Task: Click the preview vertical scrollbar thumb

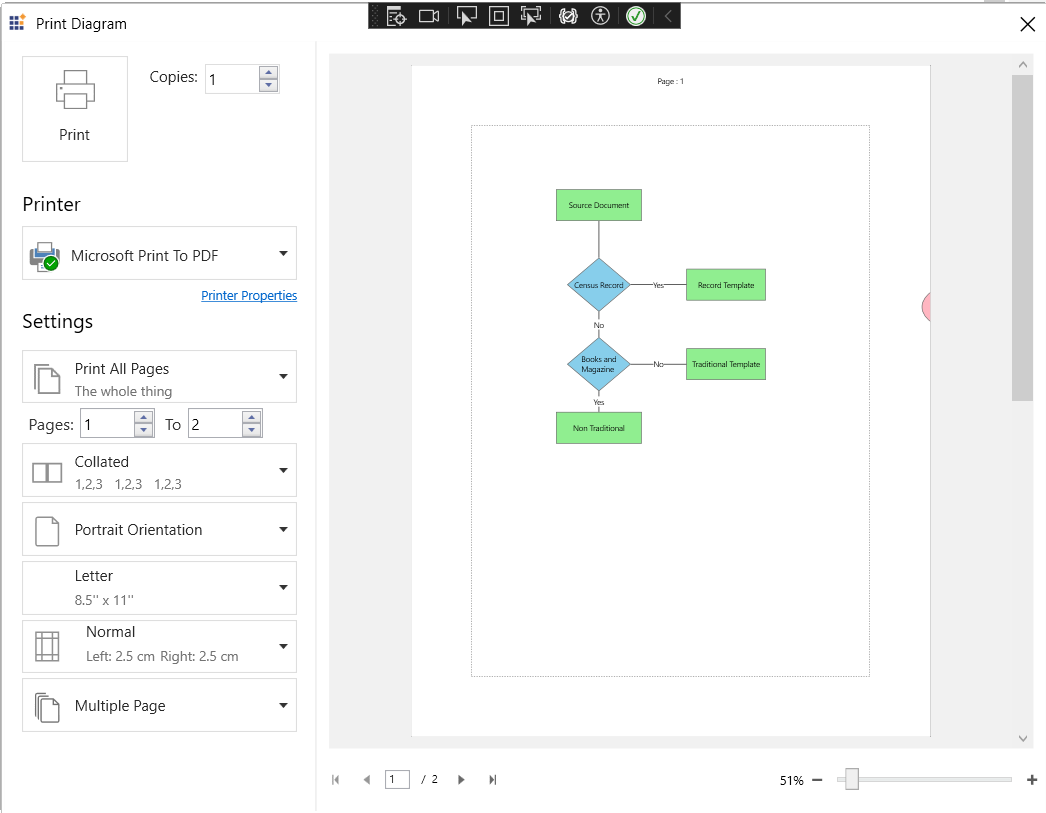Action: pyautogui.click(x=1022, y=238)
